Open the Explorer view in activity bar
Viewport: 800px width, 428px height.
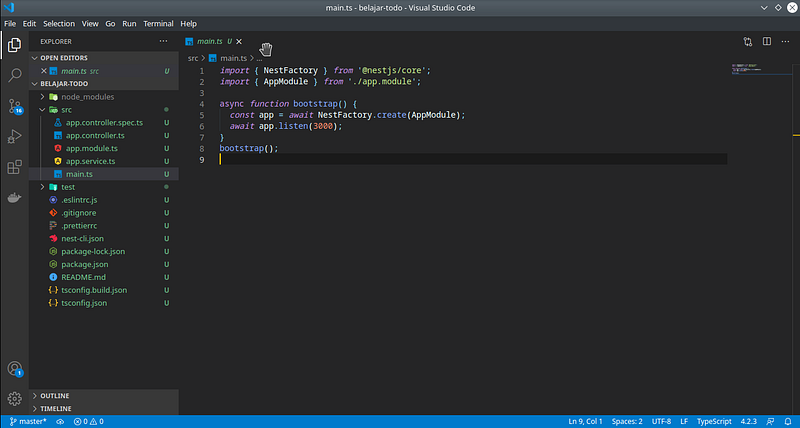(14, 45)
